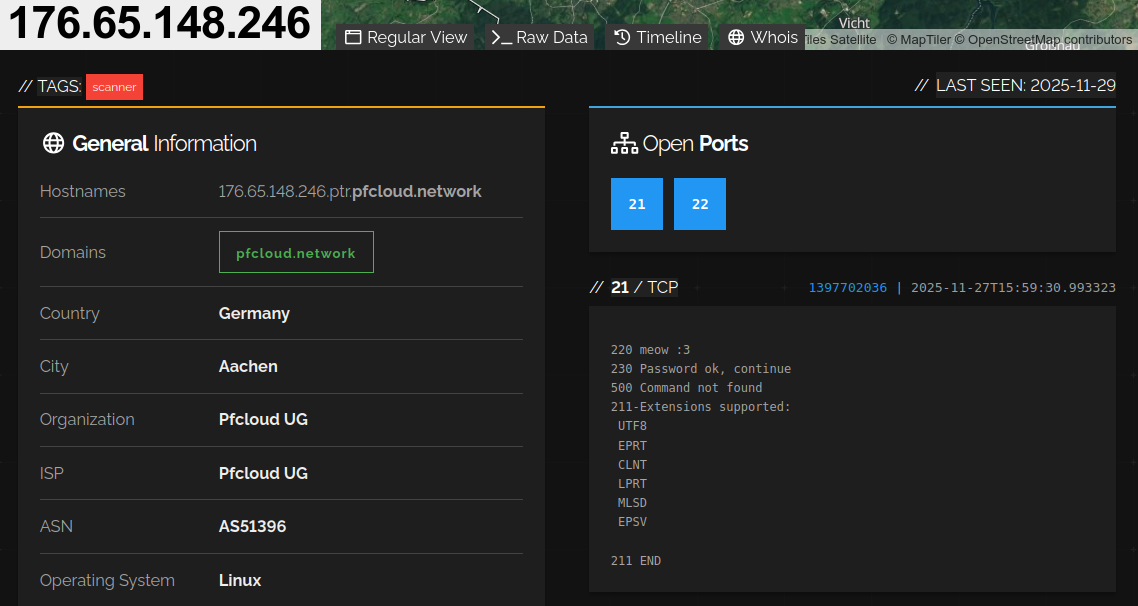Click the clock icon on the Timeline tab

pos(622,37)
